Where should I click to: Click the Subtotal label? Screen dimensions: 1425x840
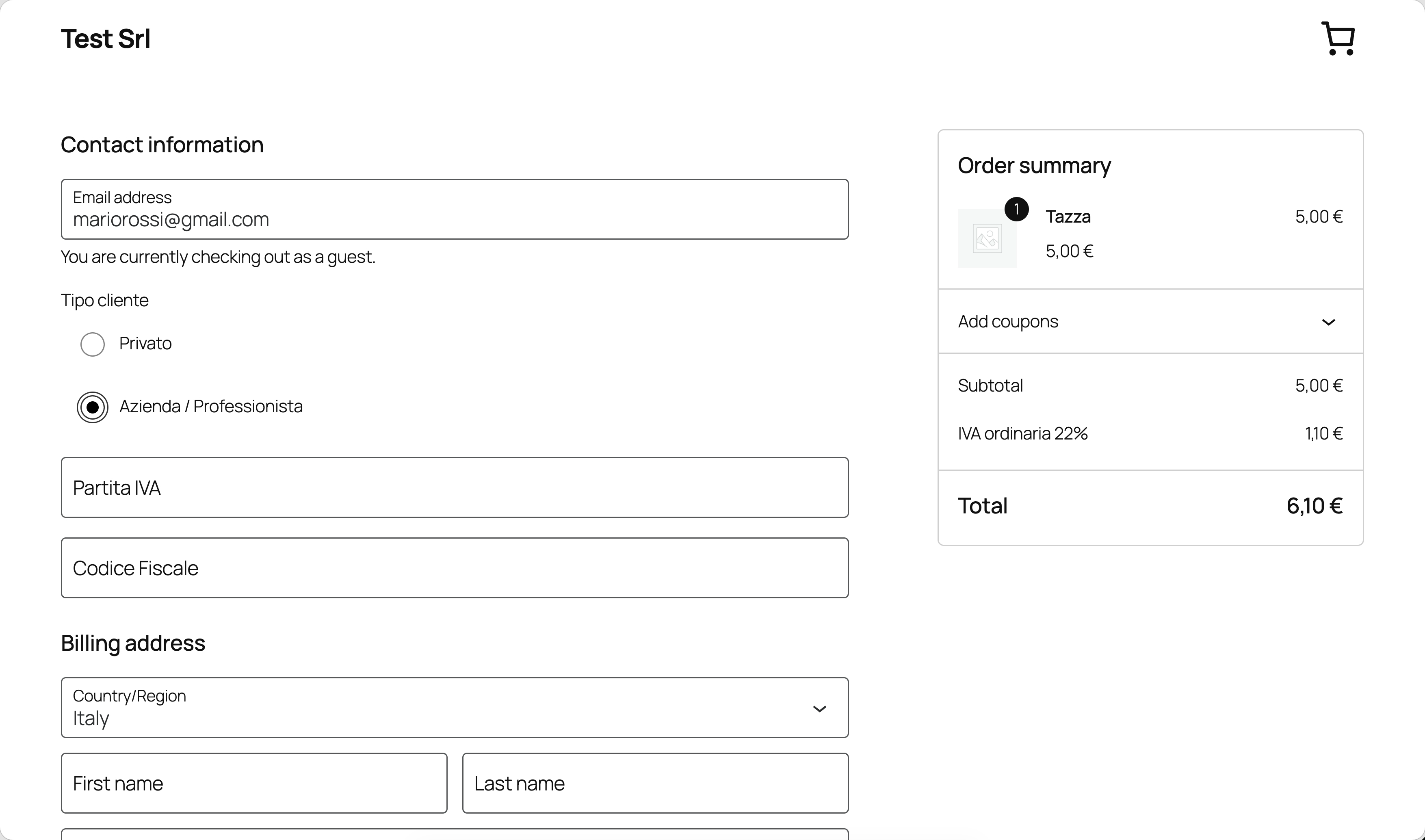point(990,385)
